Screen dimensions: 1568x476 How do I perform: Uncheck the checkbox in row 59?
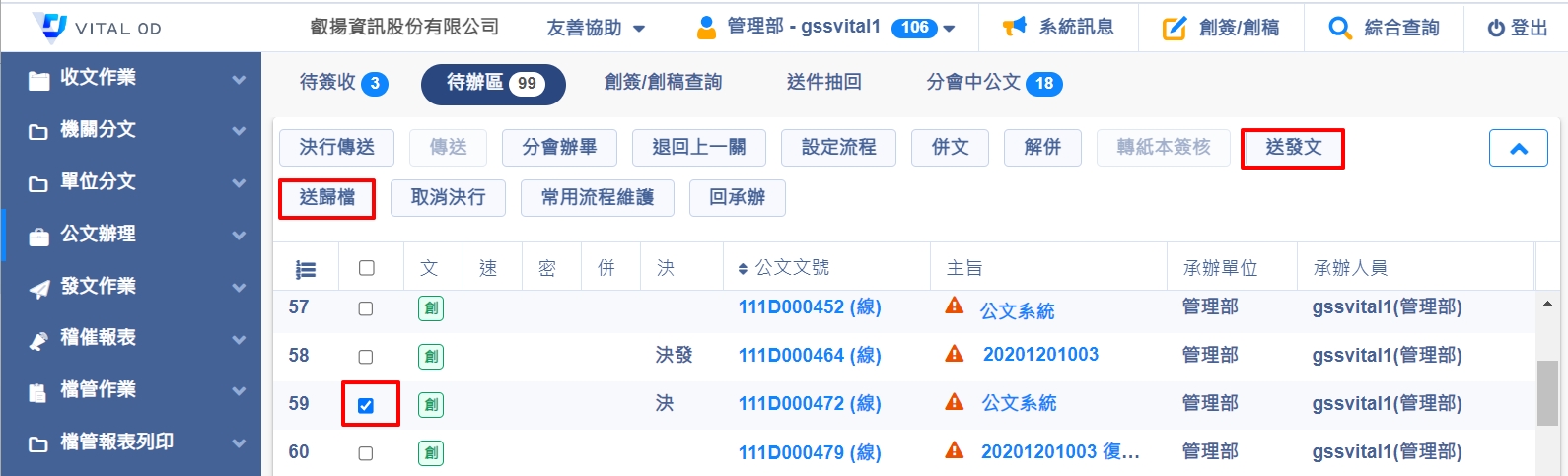pos(366,405)
